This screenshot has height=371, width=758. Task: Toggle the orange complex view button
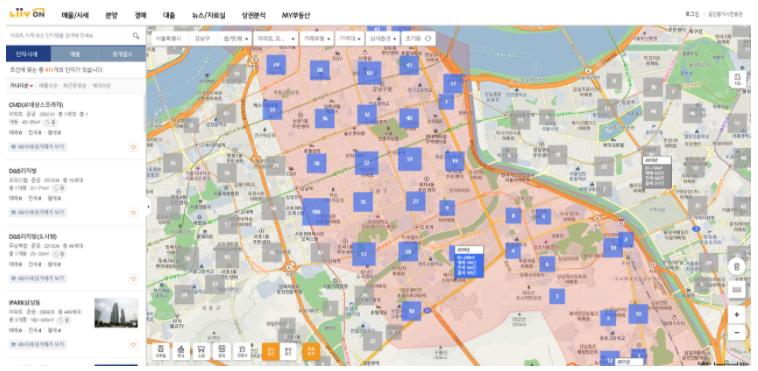[271, 351]
